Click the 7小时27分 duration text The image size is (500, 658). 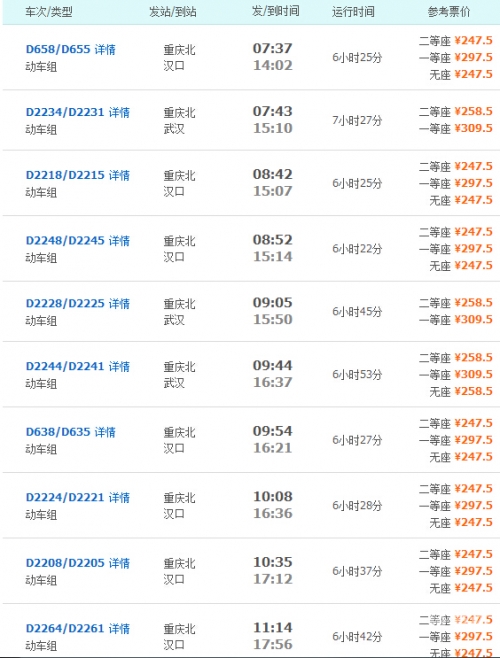(x=357, y=121)
